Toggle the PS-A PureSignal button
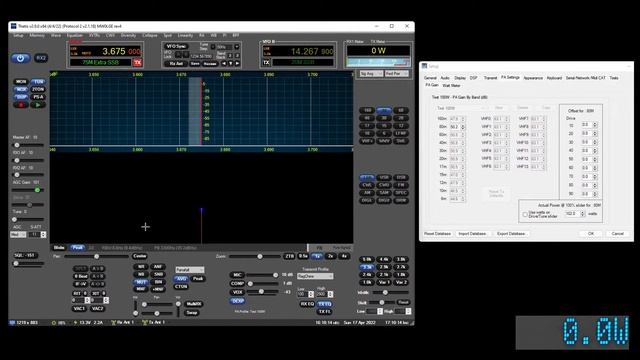This screenshot has width=640, height=360. click(38, 97)
